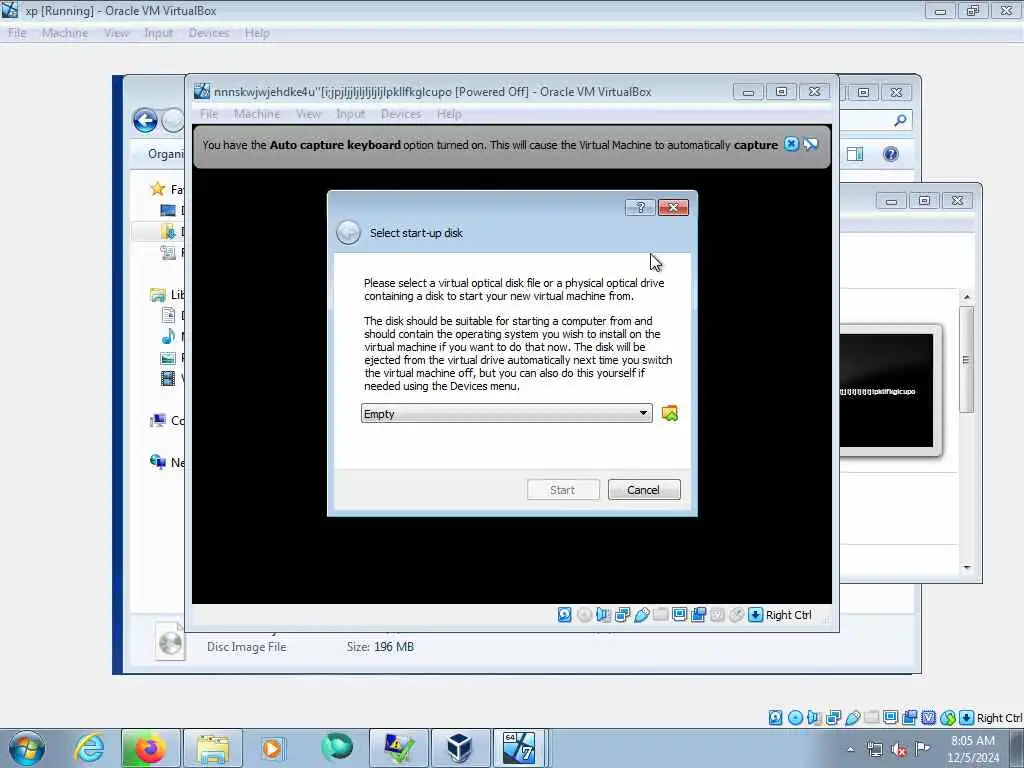This screenshot has width=1024, height=768.
Task: Click the audio indicator in inner VM status bar
Action: 603,615
